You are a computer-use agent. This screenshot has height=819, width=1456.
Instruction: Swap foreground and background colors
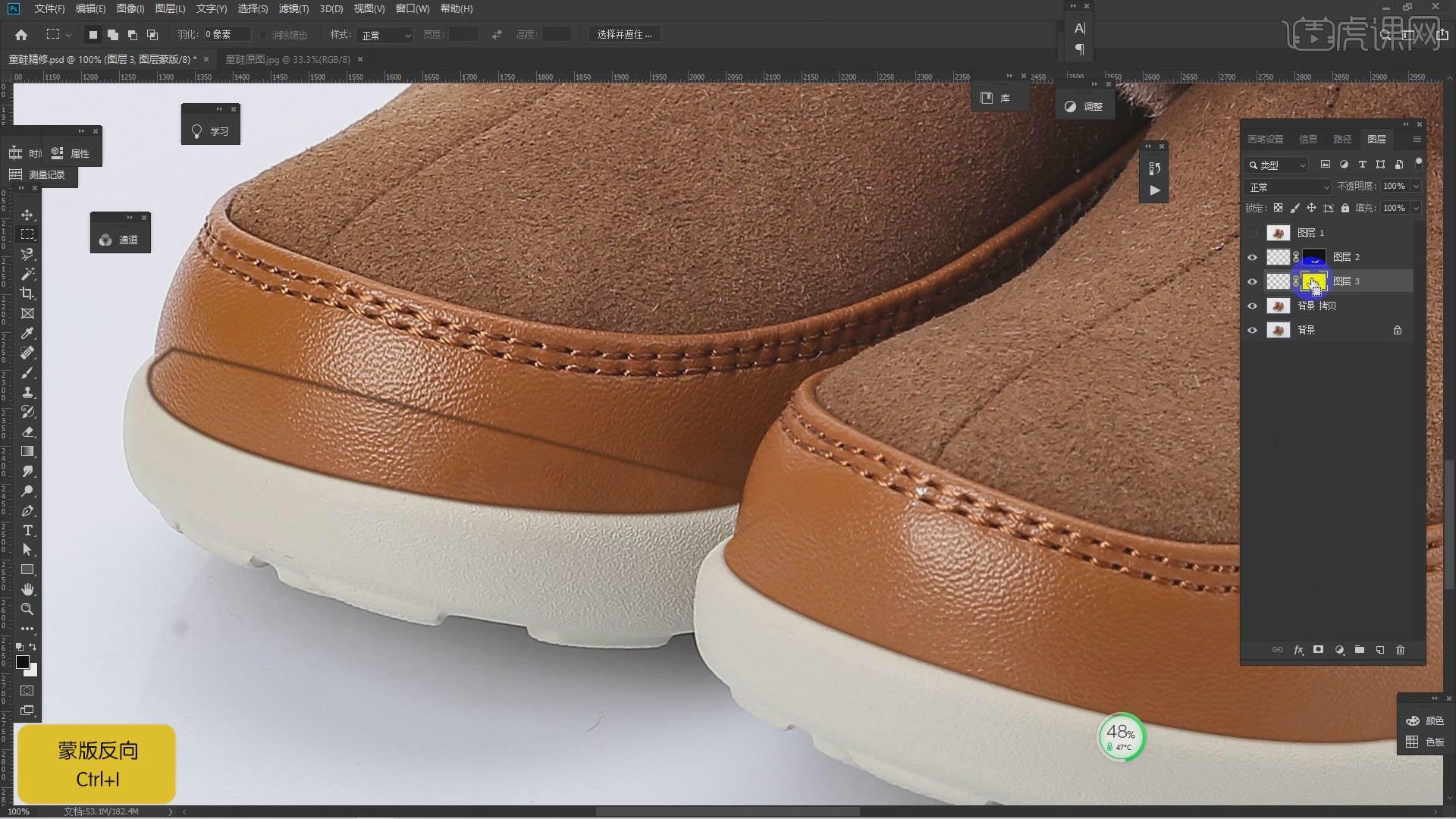pyautogui.click(x=33, y=647)
